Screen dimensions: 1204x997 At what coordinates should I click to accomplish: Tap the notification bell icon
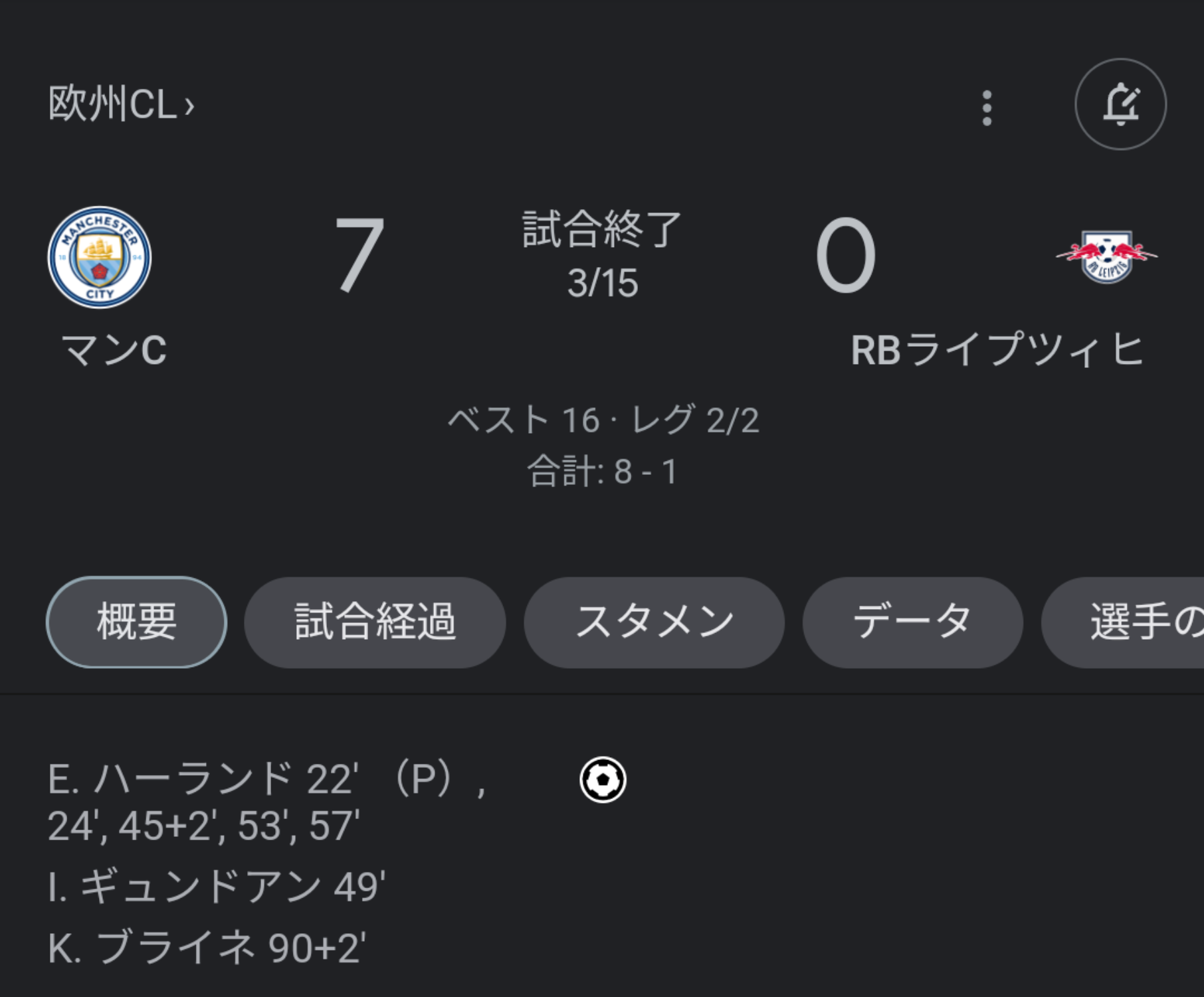pos(1120,104)
